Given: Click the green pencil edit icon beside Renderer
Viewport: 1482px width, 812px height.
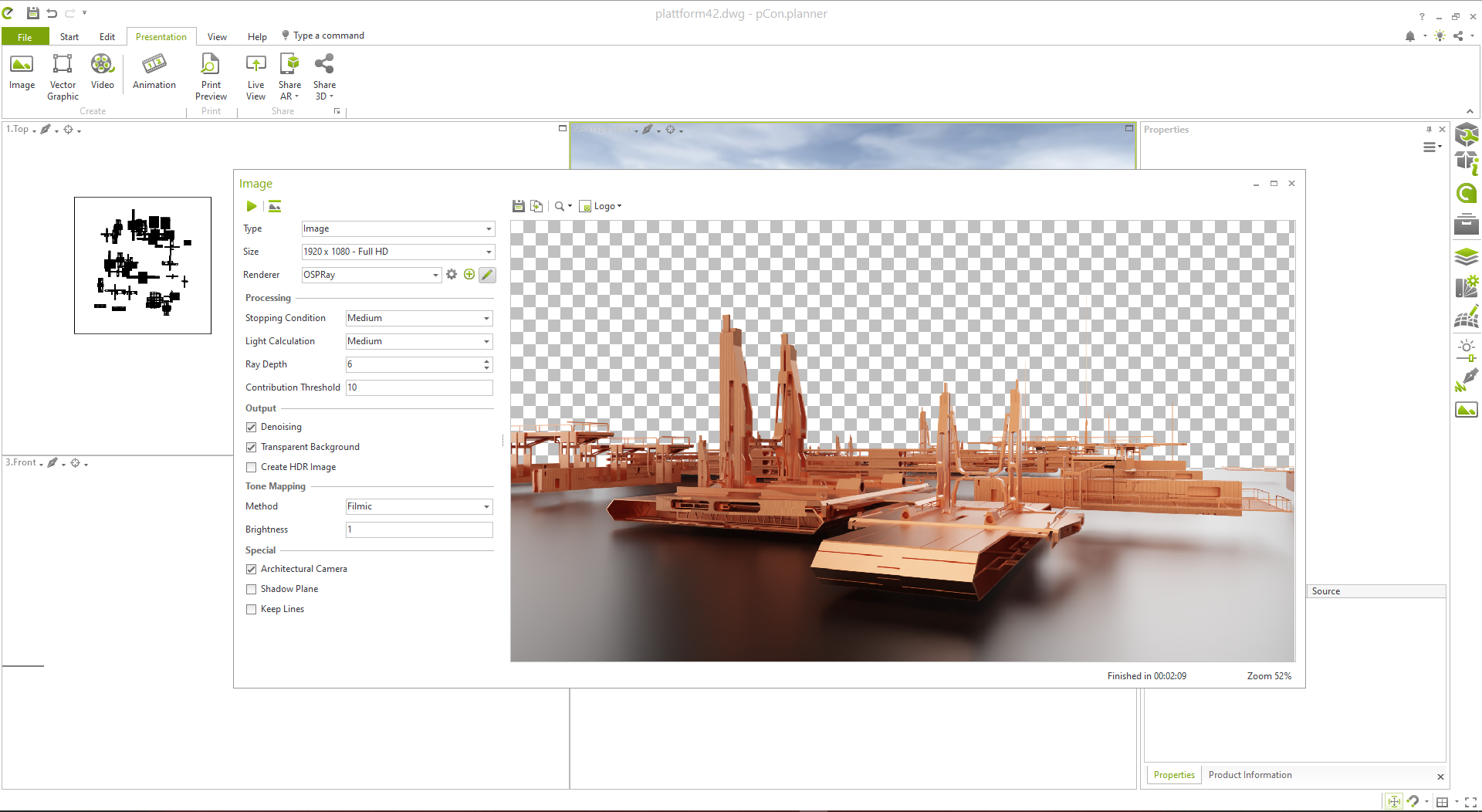Looking at the screenshot, I should tap(487, 275).
